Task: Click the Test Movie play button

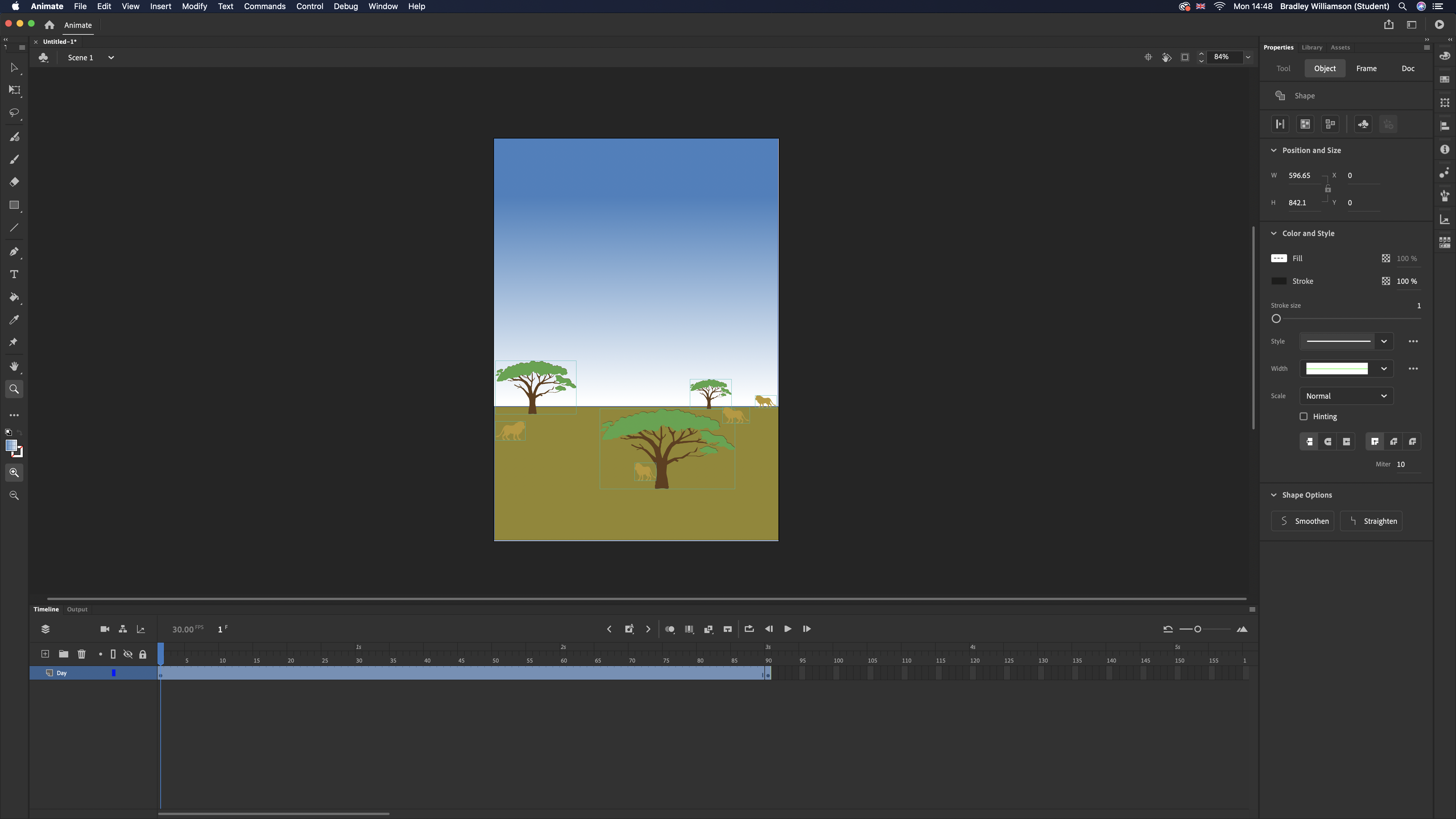Action: click(x=1439, y=25)
